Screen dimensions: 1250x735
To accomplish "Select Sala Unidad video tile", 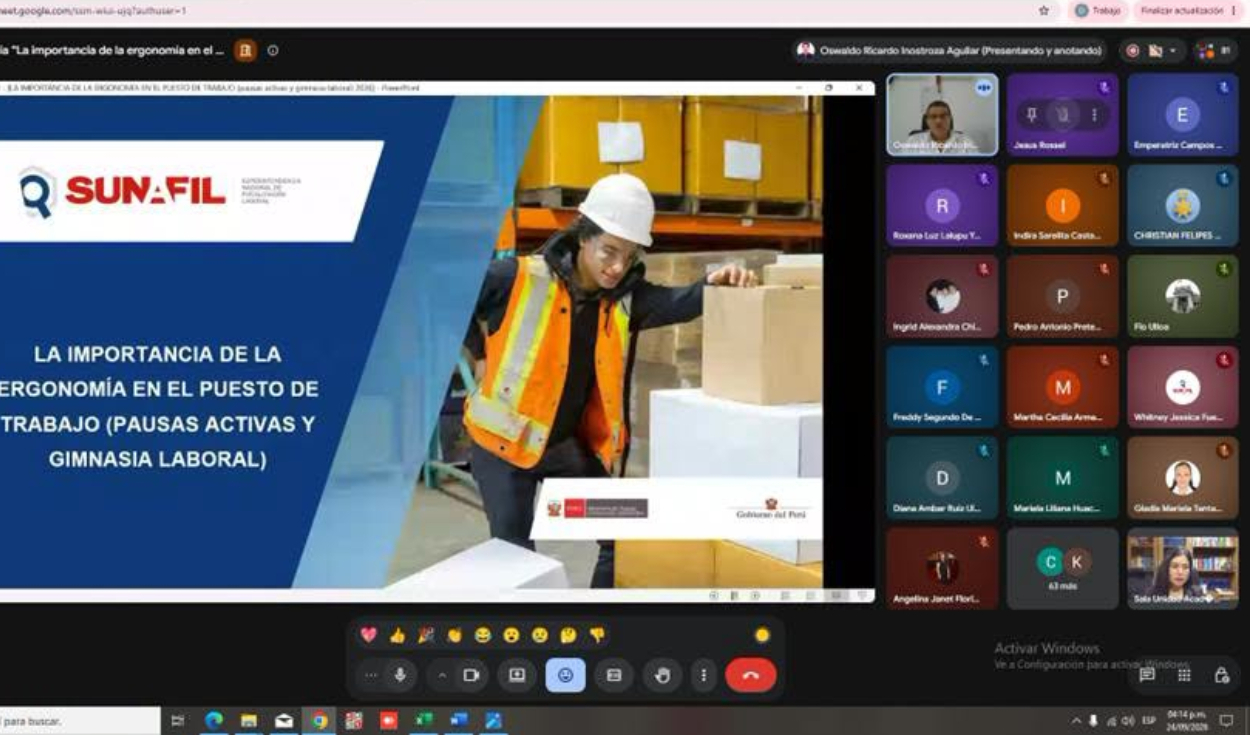I will (x=1183, y=569).
